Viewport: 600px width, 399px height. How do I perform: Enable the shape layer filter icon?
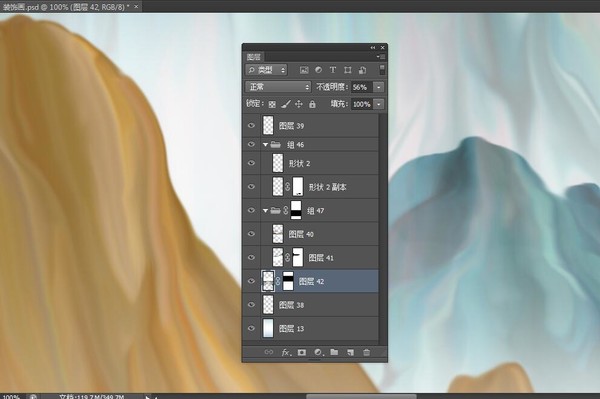pos(347,70)
